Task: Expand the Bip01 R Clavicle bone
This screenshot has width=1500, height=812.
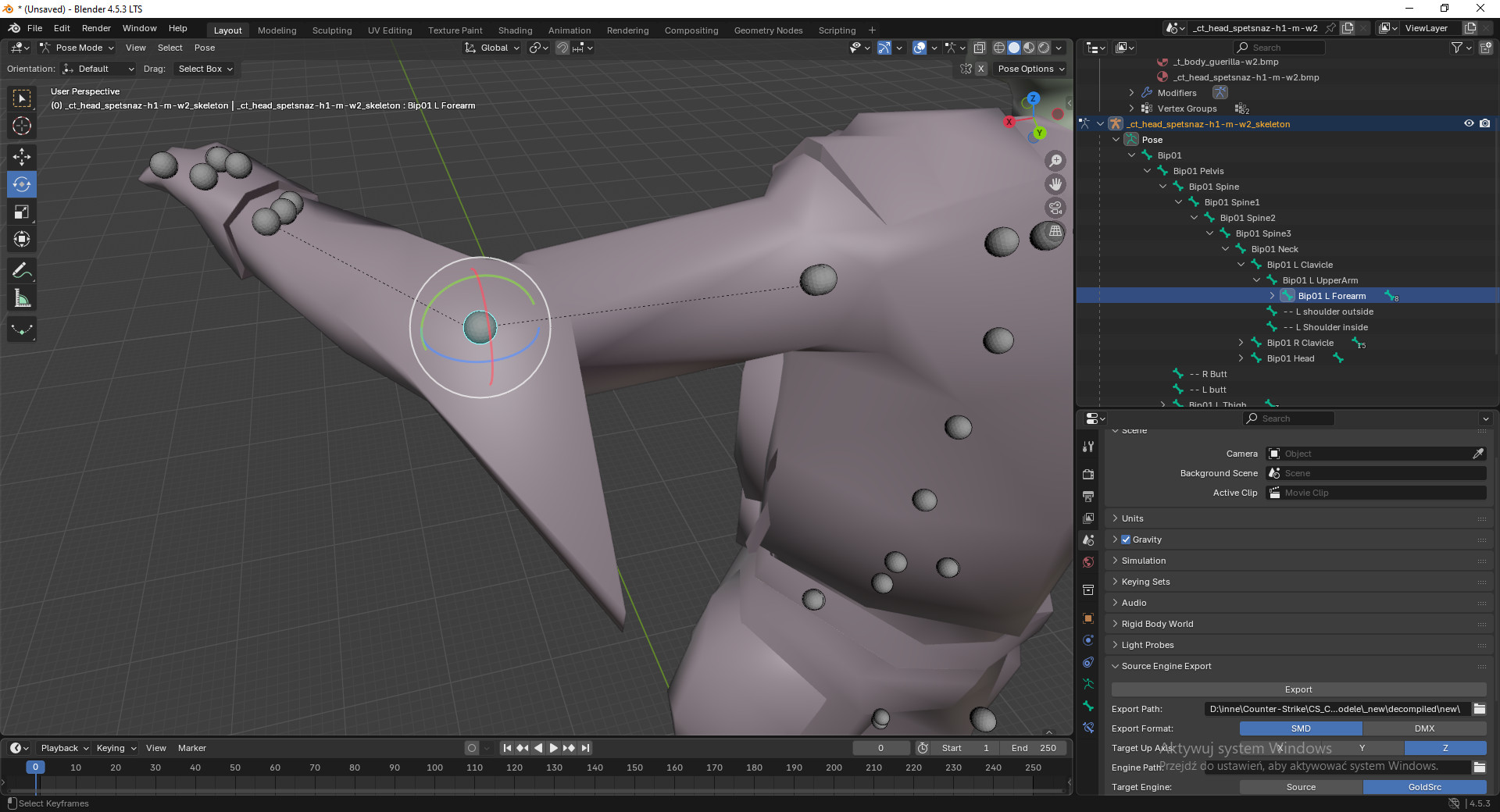Action: pyautogui.click(x=1241, y=342)
